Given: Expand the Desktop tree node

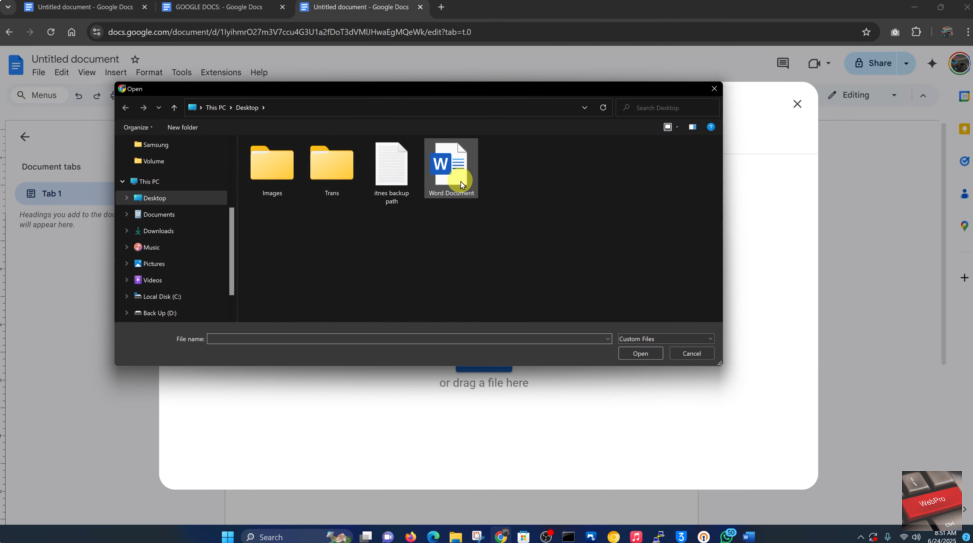Looking at the screenshot, I should [127, 198].
